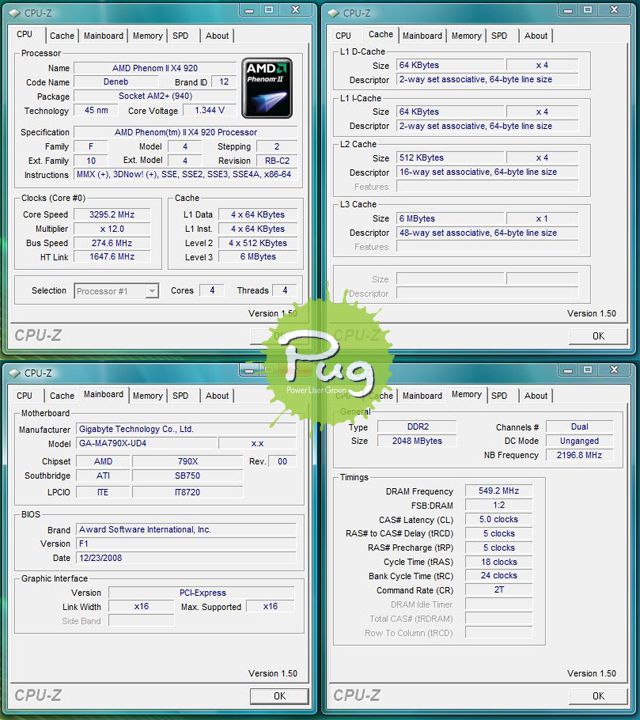Click the Bus Speed value 274.6 MHz

[112, 243]
